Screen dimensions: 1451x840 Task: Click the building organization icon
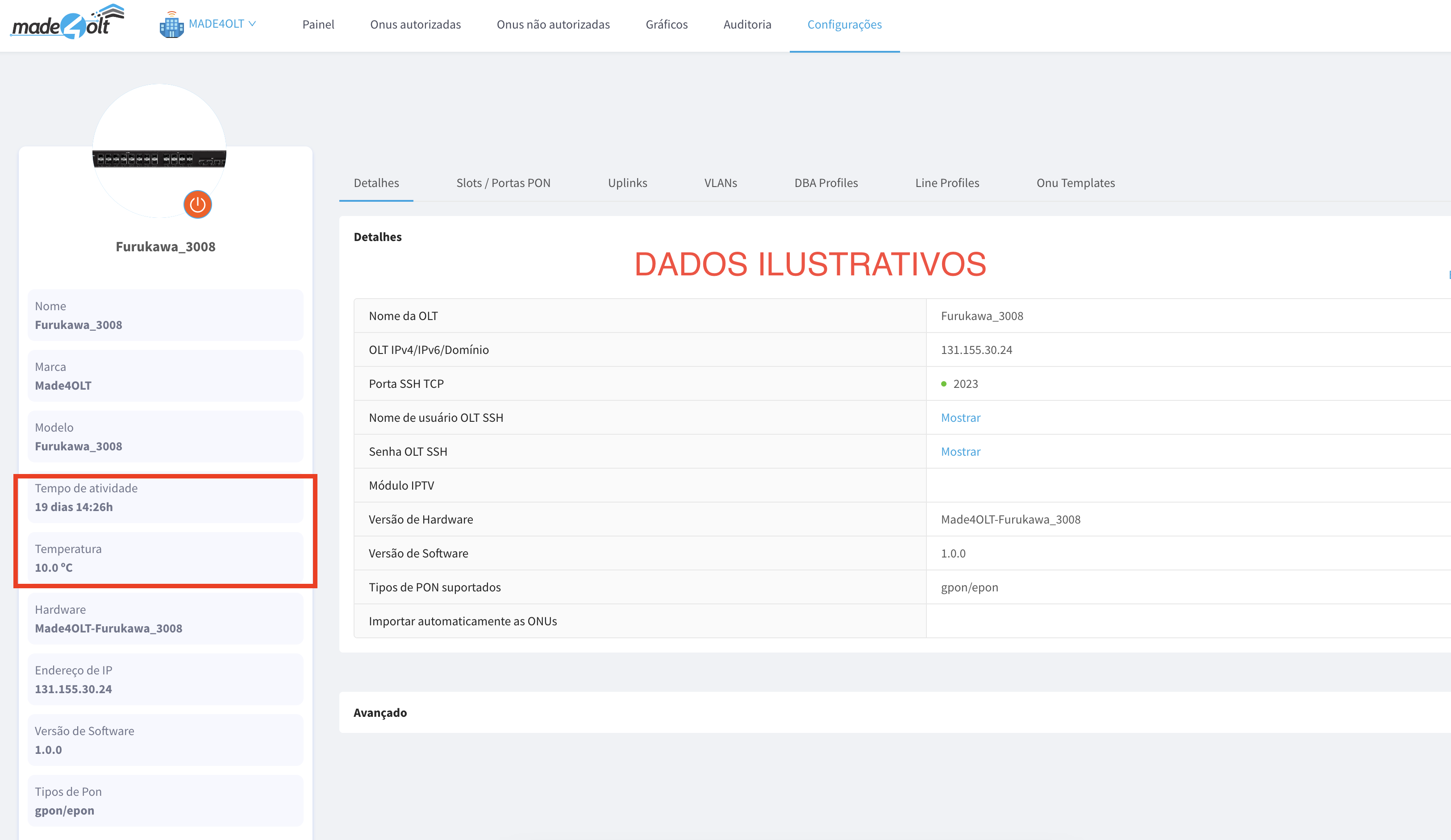point(171,25)
